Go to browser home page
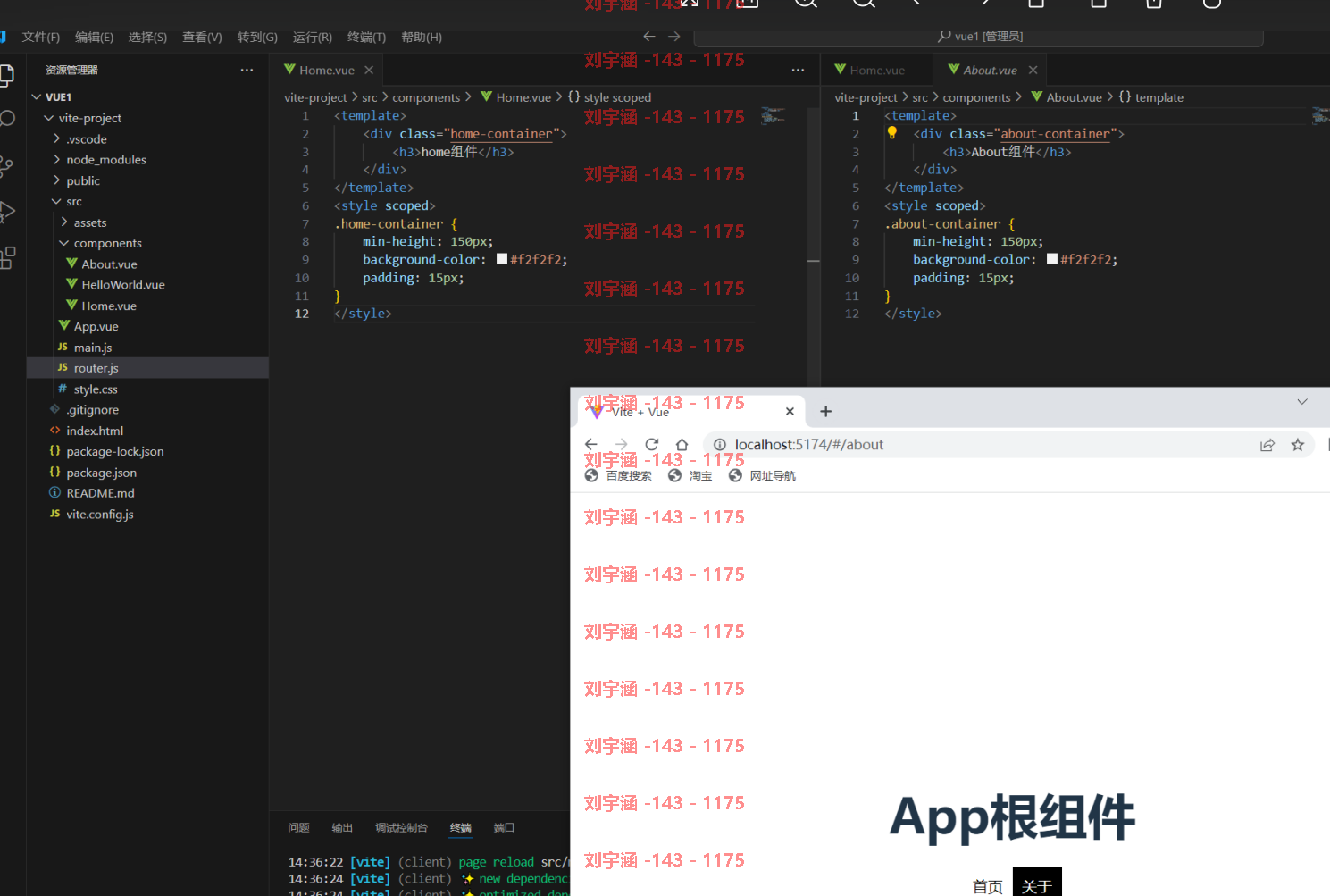The height and width of the screenshot is (896, 1330). coord(682,445)
